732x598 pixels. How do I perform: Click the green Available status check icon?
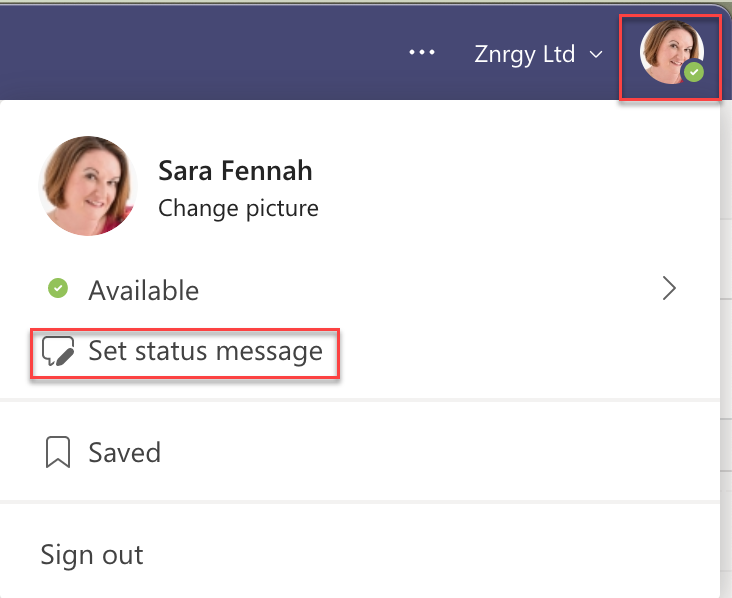click(58, 289)
